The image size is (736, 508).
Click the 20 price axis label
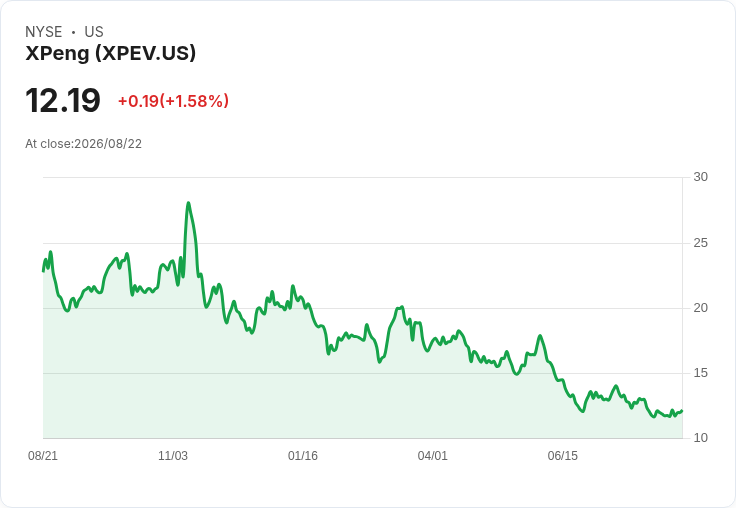pyautogui.click(x=700, y=308)
